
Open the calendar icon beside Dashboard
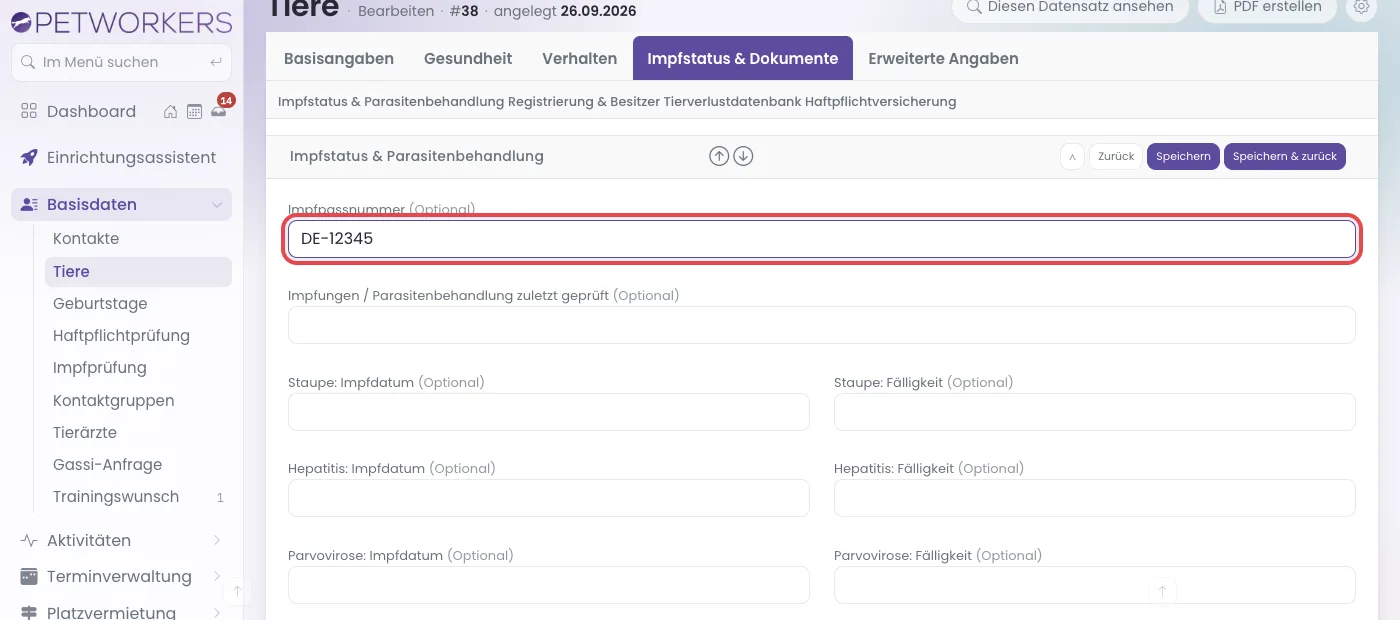(x=194, y=111)
